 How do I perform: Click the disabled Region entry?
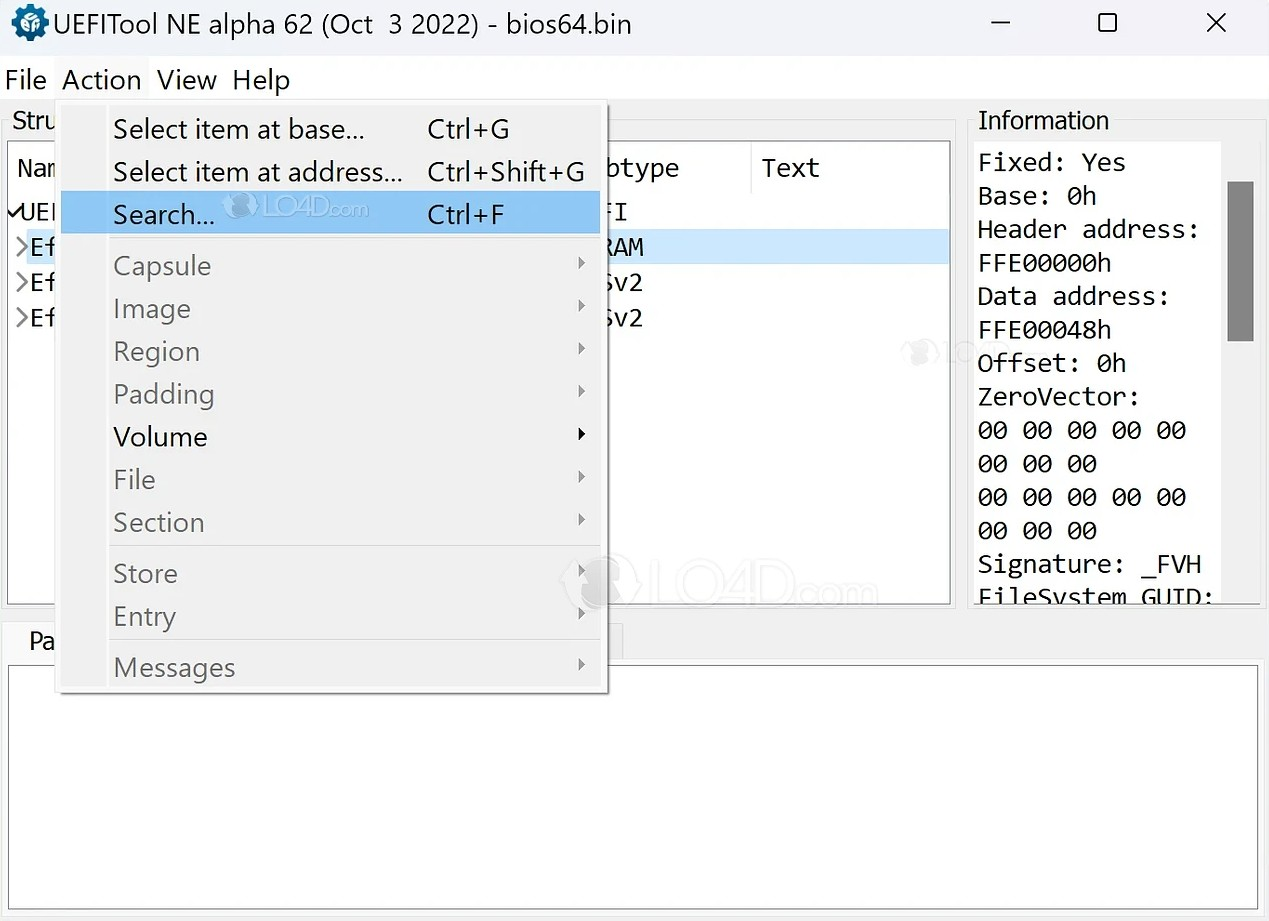[330, 352]
